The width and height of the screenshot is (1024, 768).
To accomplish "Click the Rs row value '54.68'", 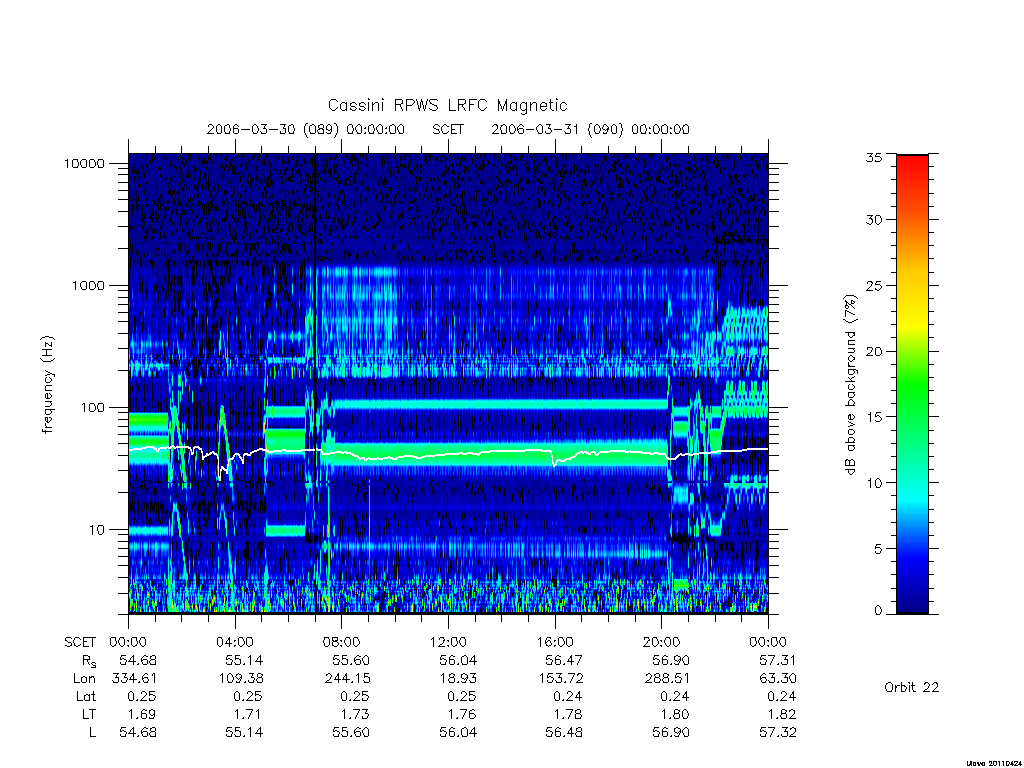I will coord(138,660).
